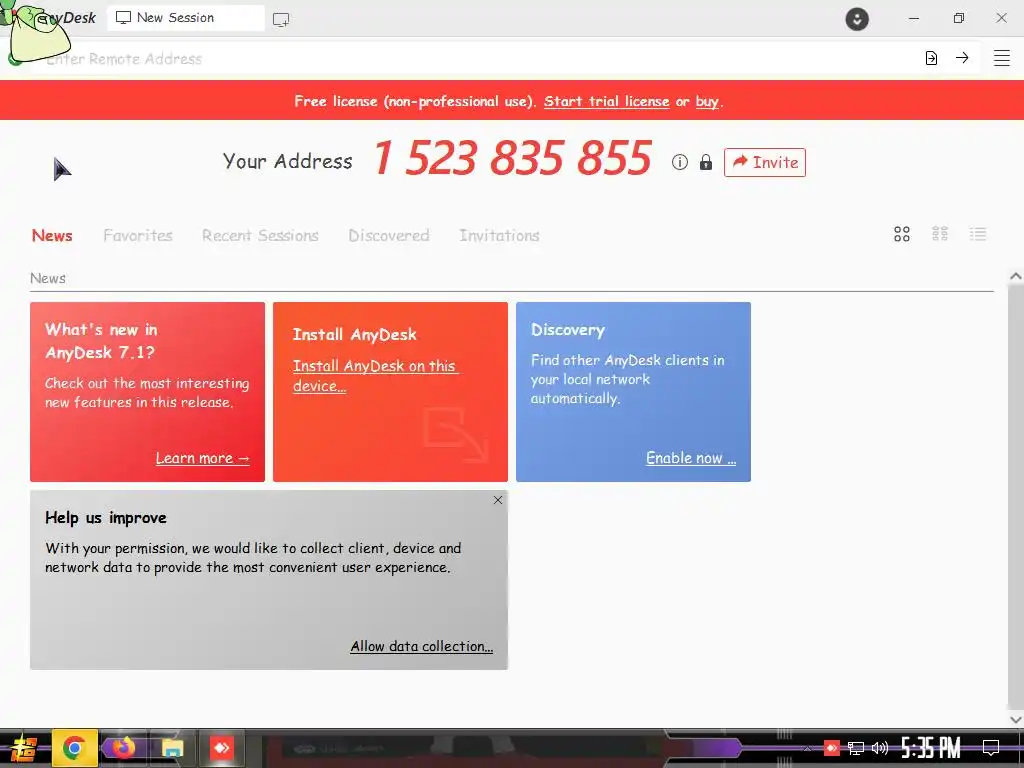The image size is (1024, 768).
Task: Open a new session tab icon
Action: (281, 20)
